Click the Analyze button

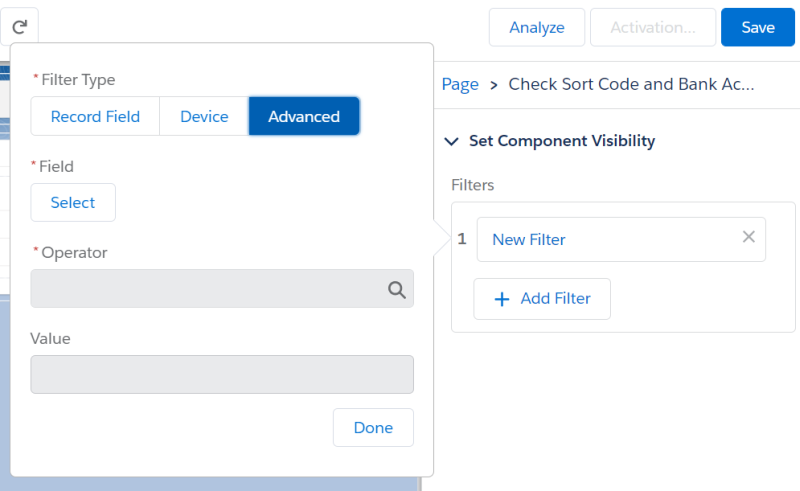tap(537, 27)
